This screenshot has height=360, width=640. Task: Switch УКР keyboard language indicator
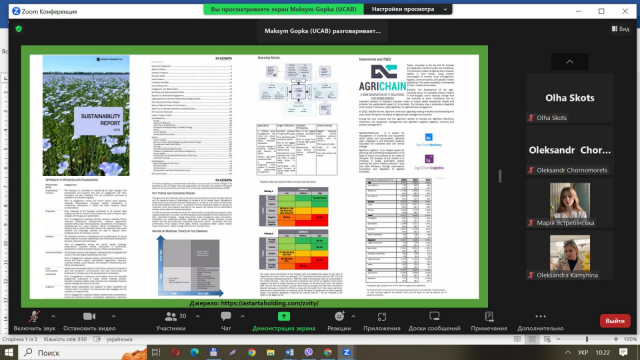[582, 352]
